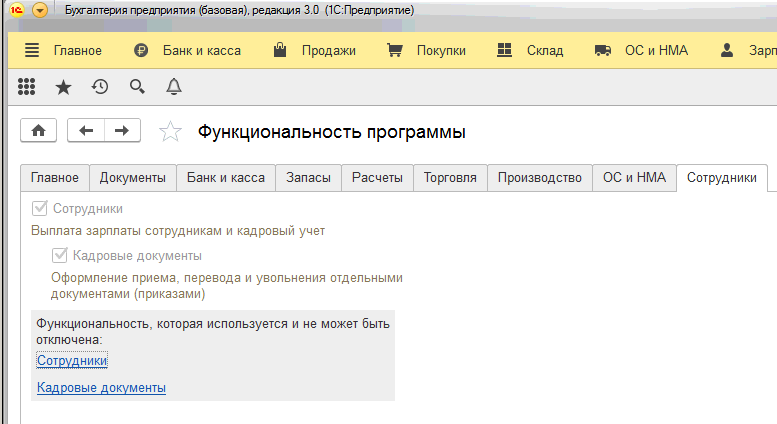Toggle the Кадровые документы checkbox
This screenshot has height=424, width=777.
point(59,256)
